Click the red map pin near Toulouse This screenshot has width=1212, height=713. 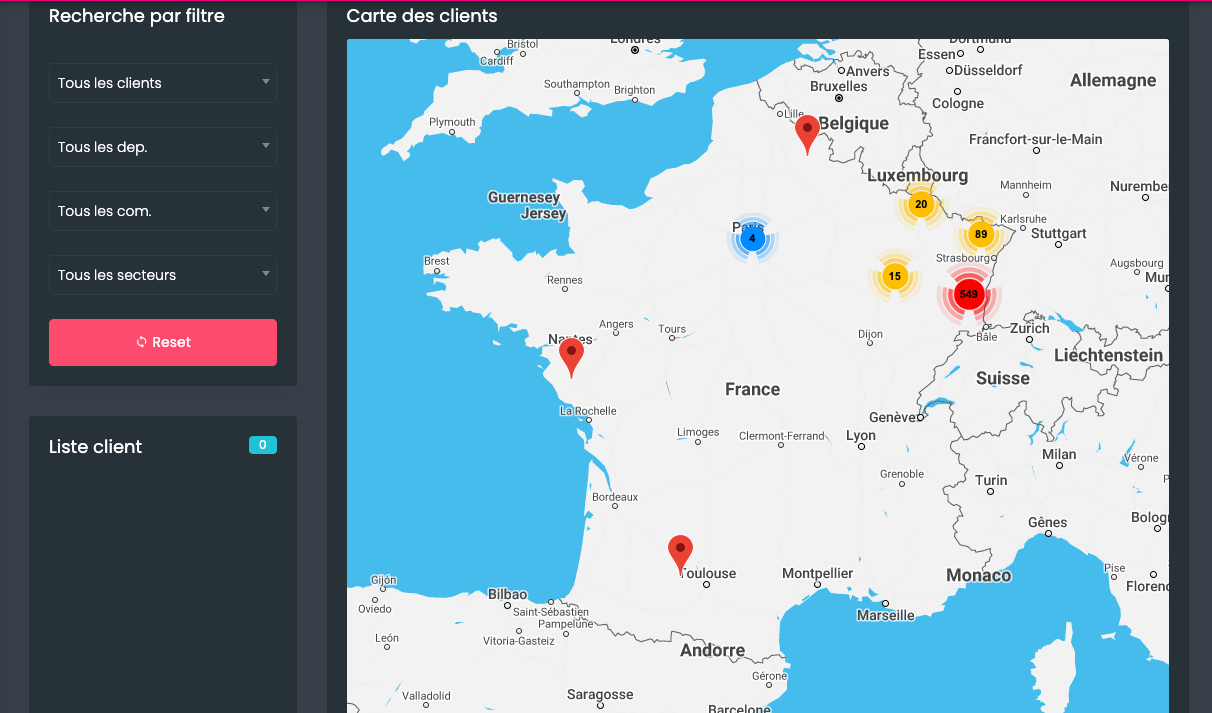click(680, 555)
